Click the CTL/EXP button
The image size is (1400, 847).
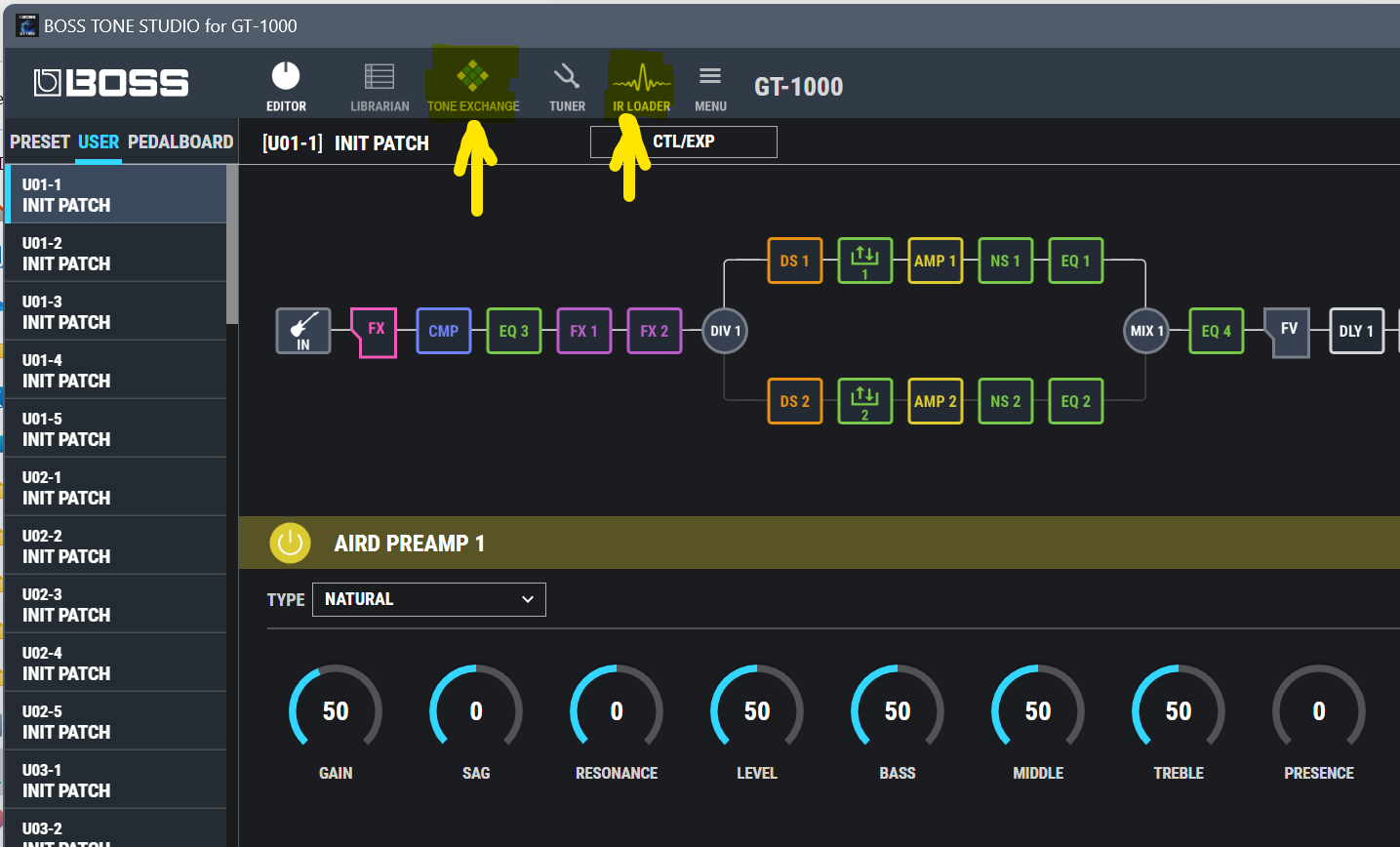[x=684, y=141]
